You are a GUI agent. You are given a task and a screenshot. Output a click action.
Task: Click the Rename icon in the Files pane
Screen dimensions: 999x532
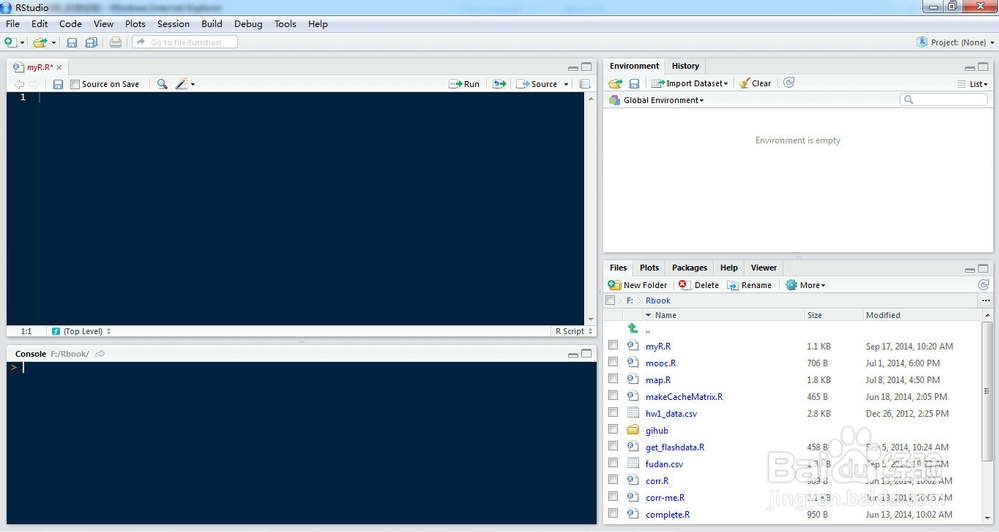[x=733, y=285]
